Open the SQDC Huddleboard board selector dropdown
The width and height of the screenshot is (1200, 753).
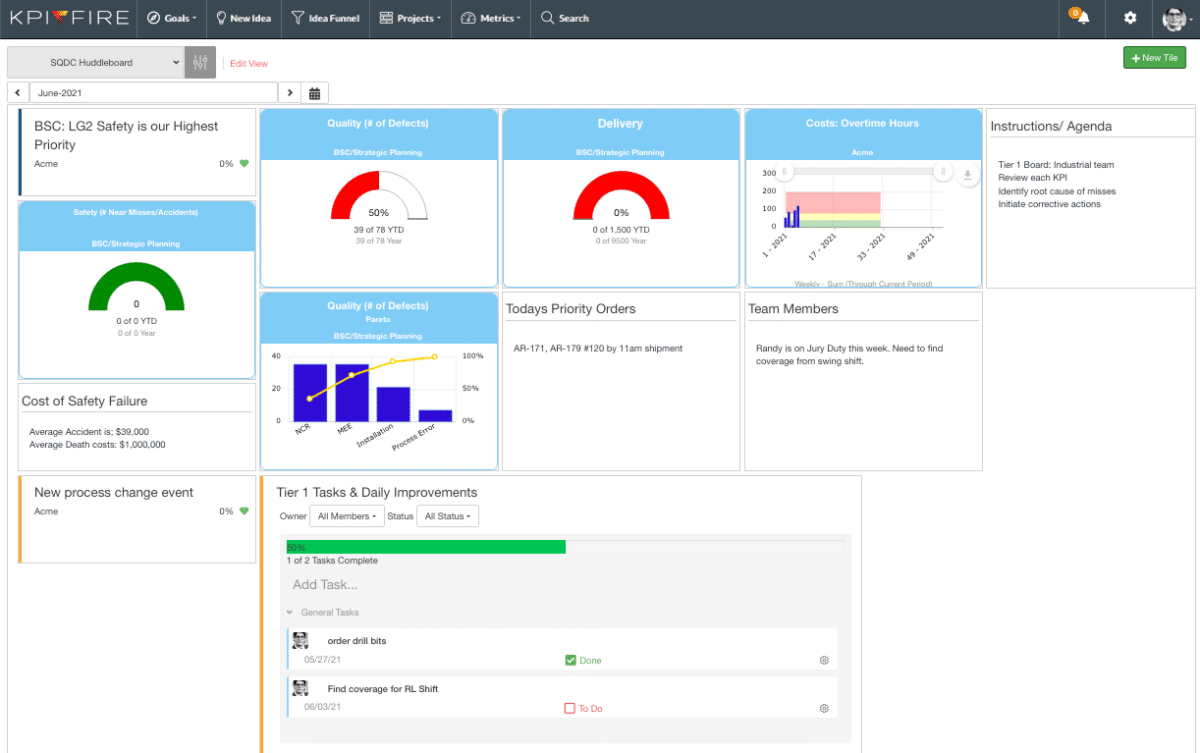95,62
